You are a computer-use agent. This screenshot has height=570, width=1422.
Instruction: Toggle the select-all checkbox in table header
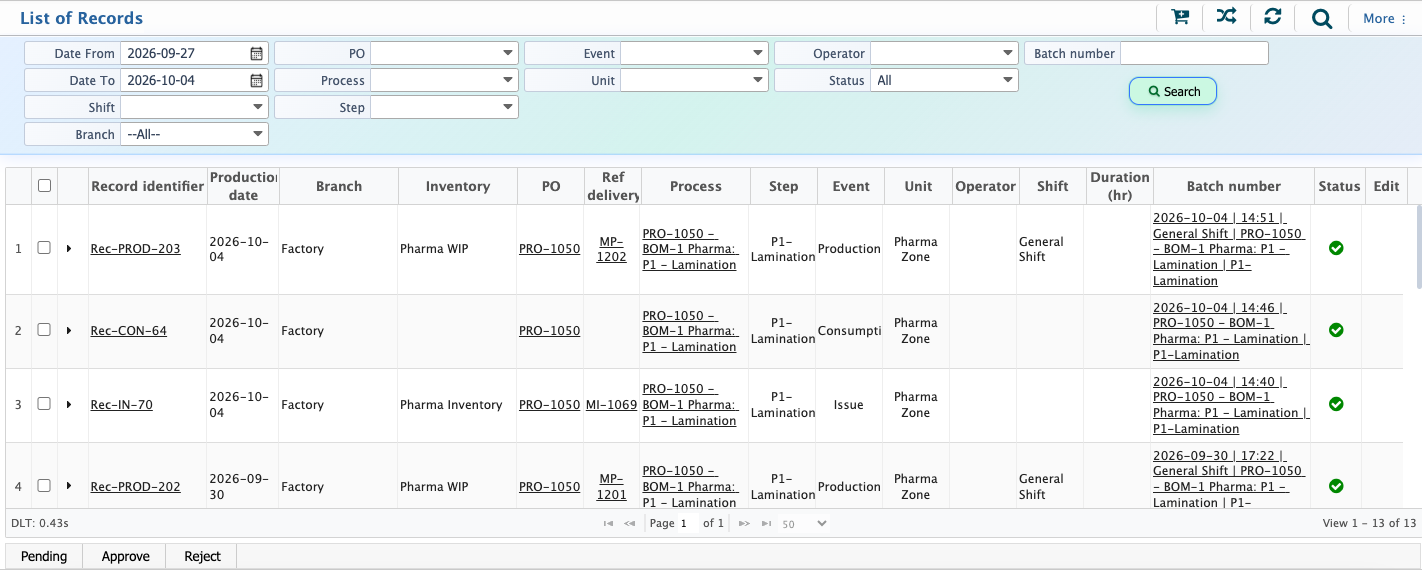pyautogui.click(x=44, y=185)
